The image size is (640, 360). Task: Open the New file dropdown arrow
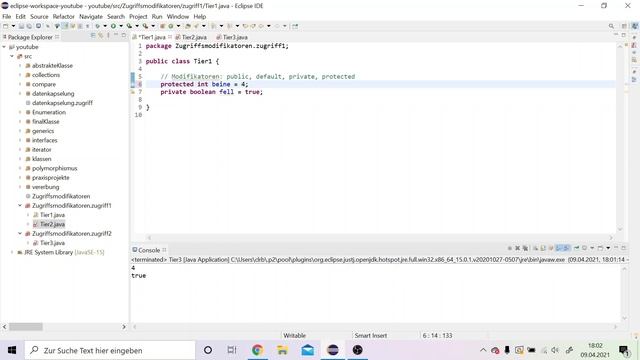click(x=13, y=26)
